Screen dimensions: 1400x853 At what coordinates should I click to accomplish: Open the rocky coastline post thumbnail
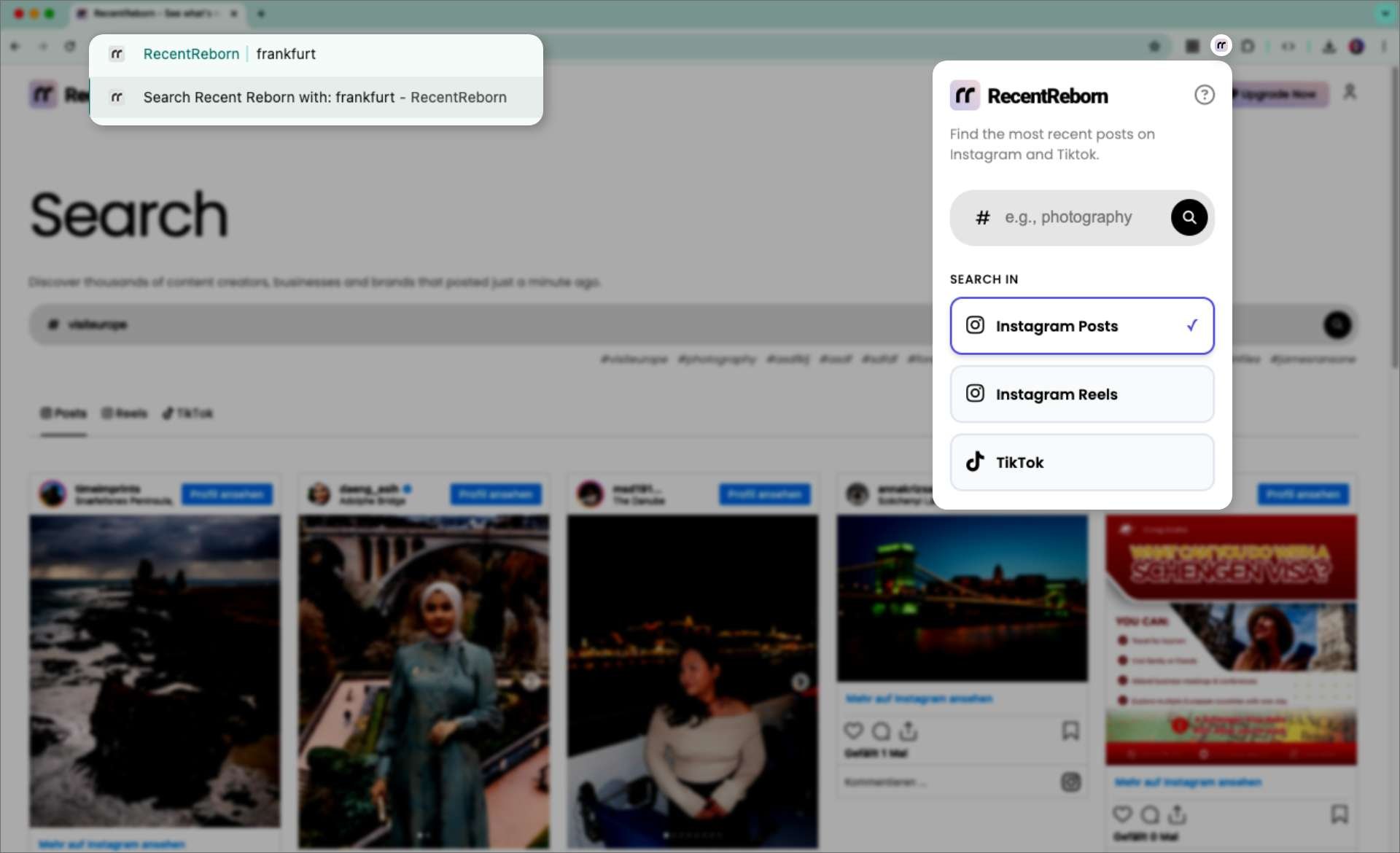[155, 671]
